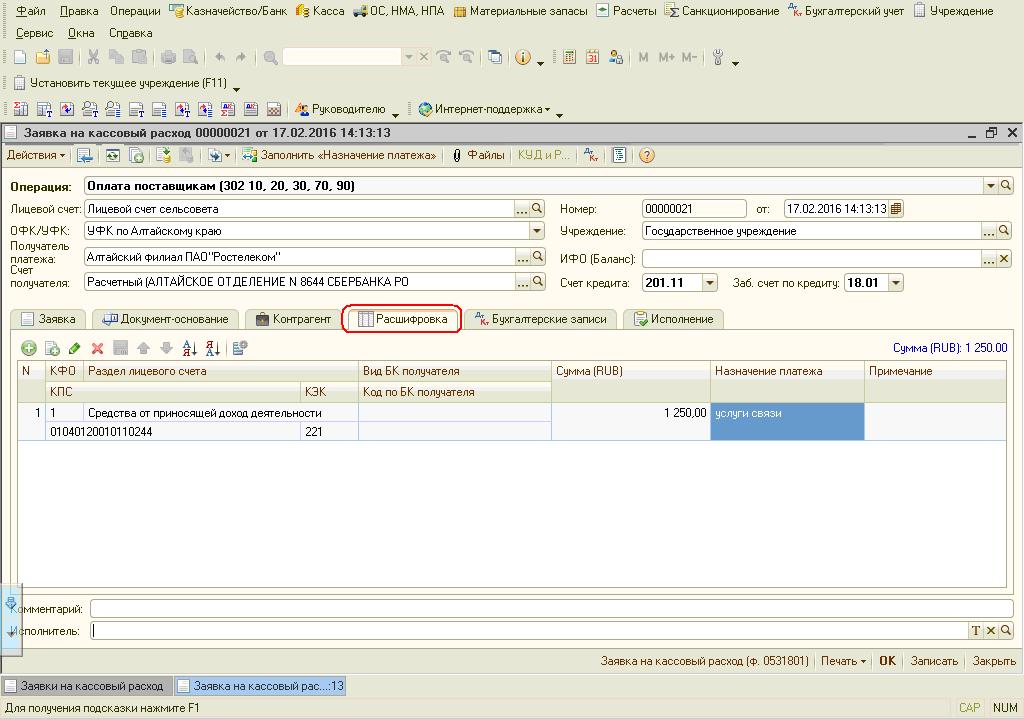Click the copy document with plus icon
1024x719 pixels.
(x=136, y=155)
